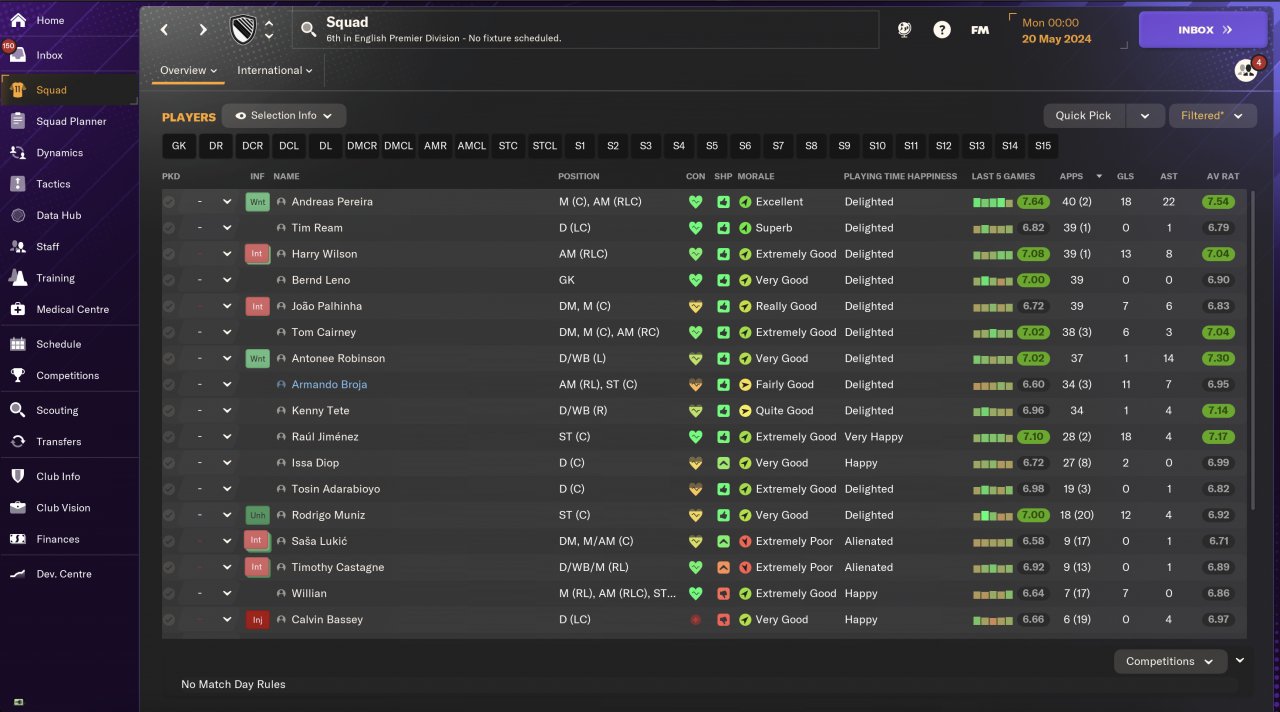Screen dimensions: 1280x712
Task: Open position dropdown for Tim Ream
Action: (227, 228)
